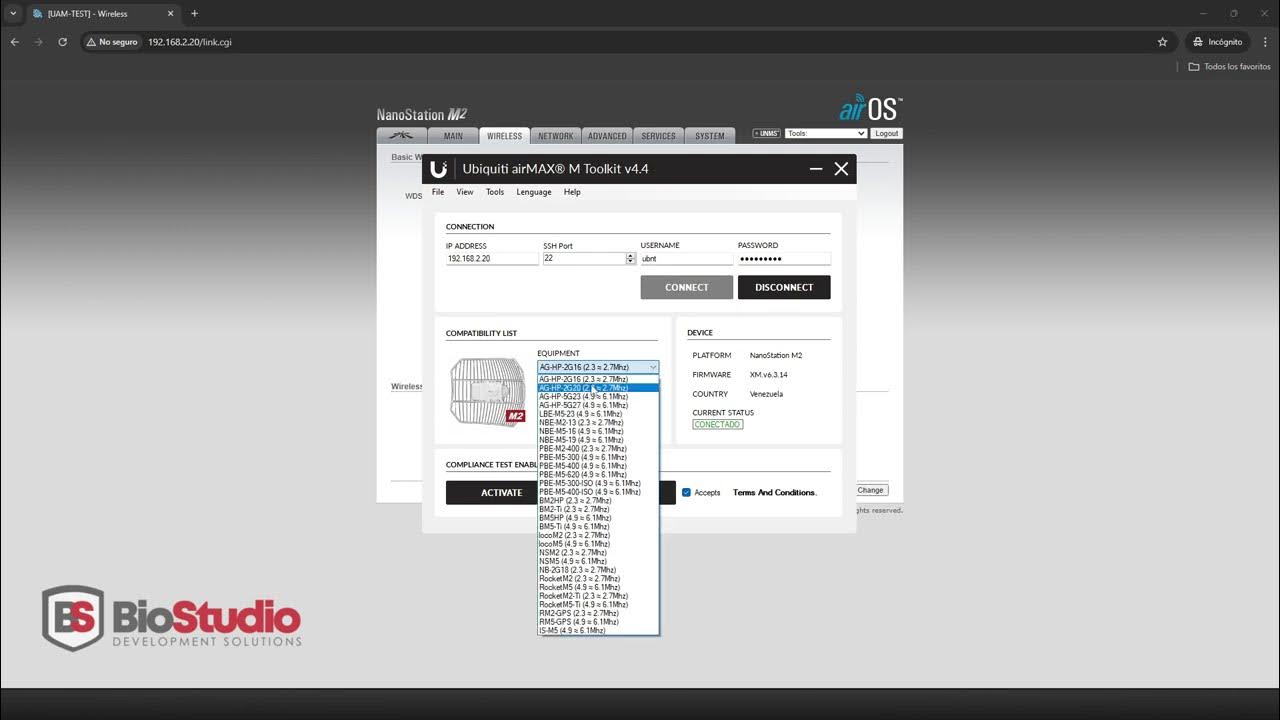Go back in the browser

click(x=14, y=42)
